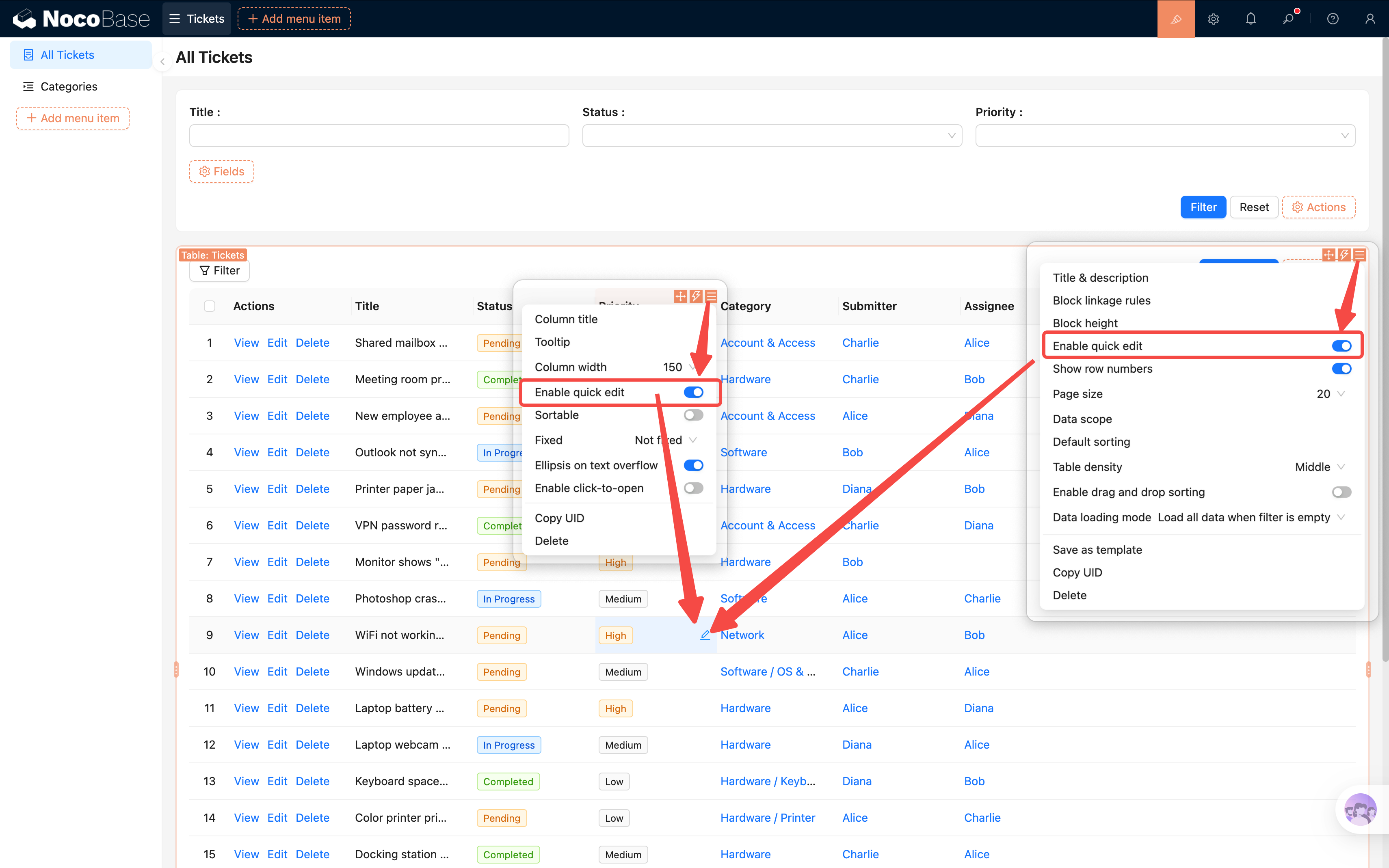Open the notifications bell
The image size is (1389, 868).
coord(1251,19)
